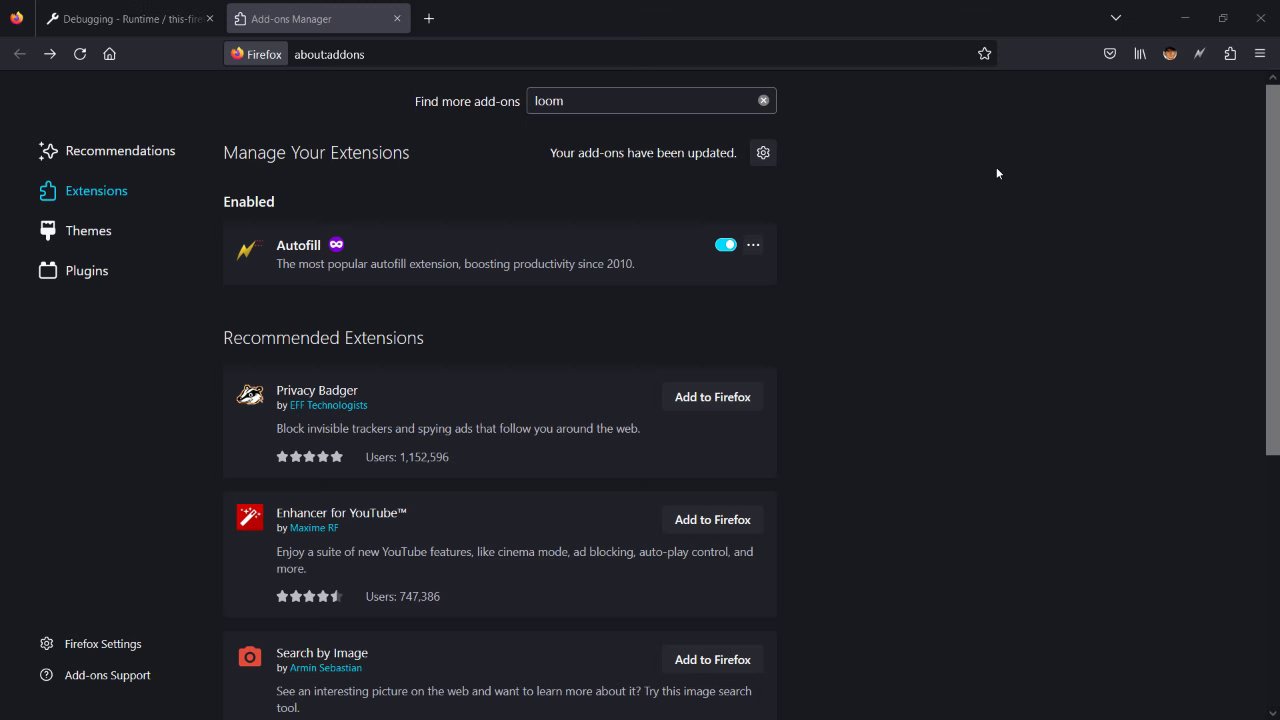Screen dimensions: 1280x720
Task: Expand the list all tabs chevron
Action: [x=1116, y=18]
